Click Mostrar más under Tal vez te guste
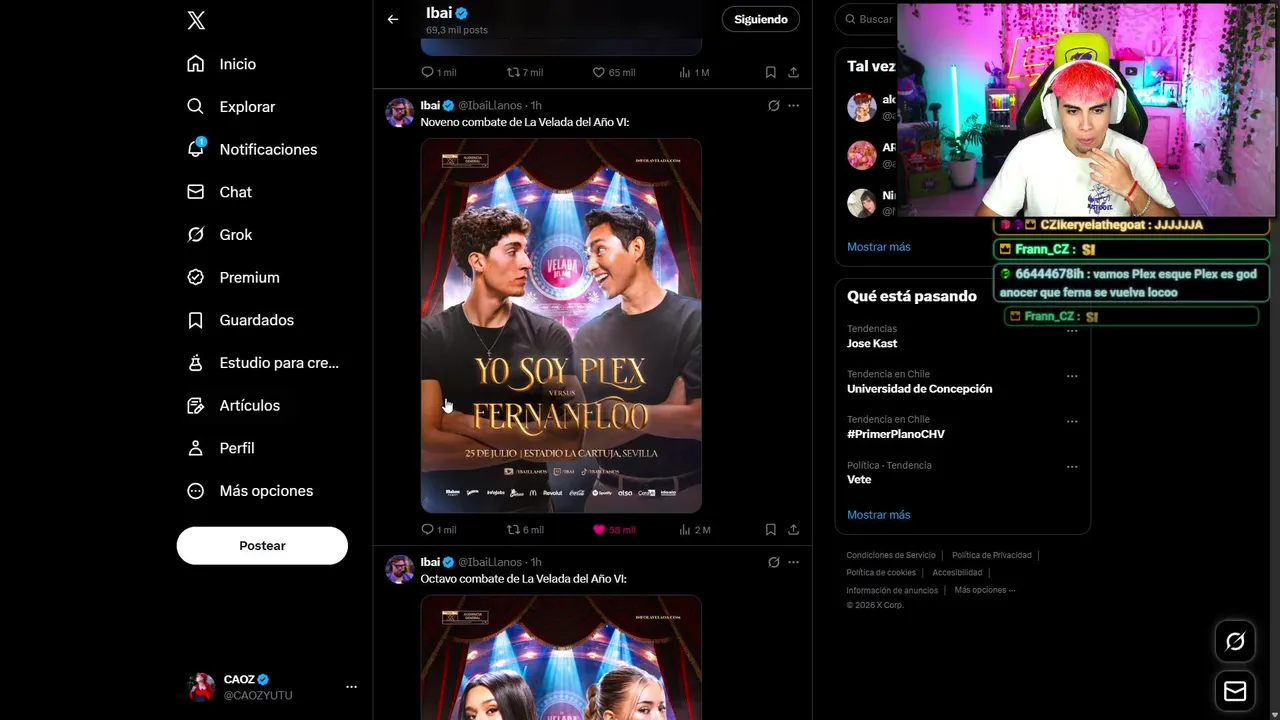This screenshot has width=1280, height=720. click(x=878, y=247)
